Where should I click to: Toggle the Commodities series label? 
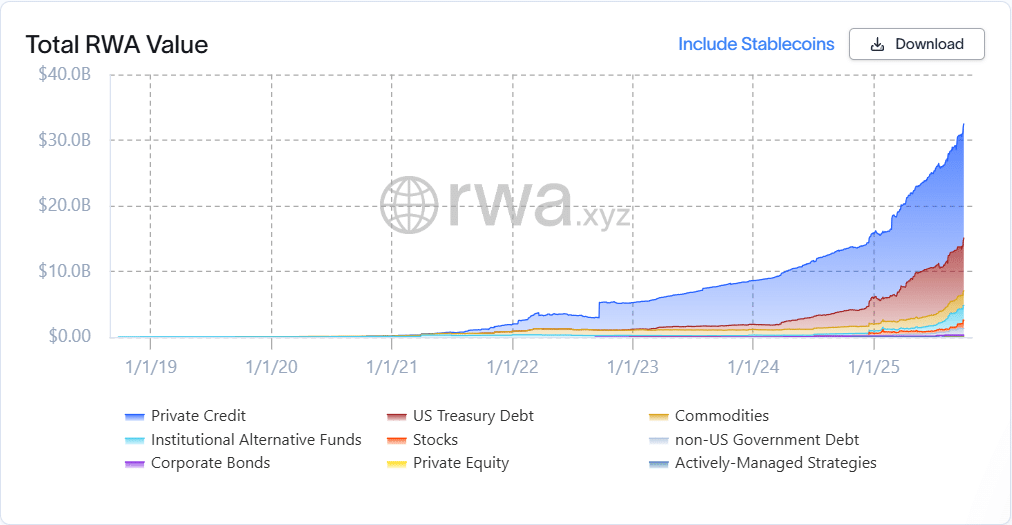721,416
